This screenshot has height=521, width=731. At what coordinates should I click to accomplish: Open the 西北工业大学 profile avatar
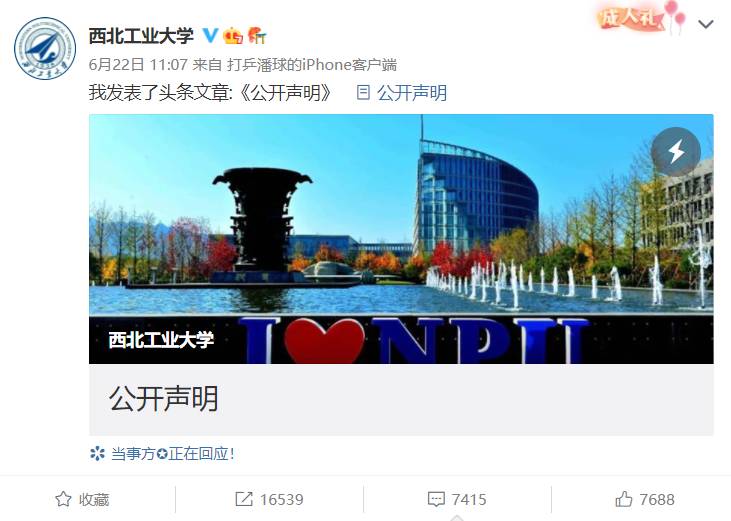[45, 48]
